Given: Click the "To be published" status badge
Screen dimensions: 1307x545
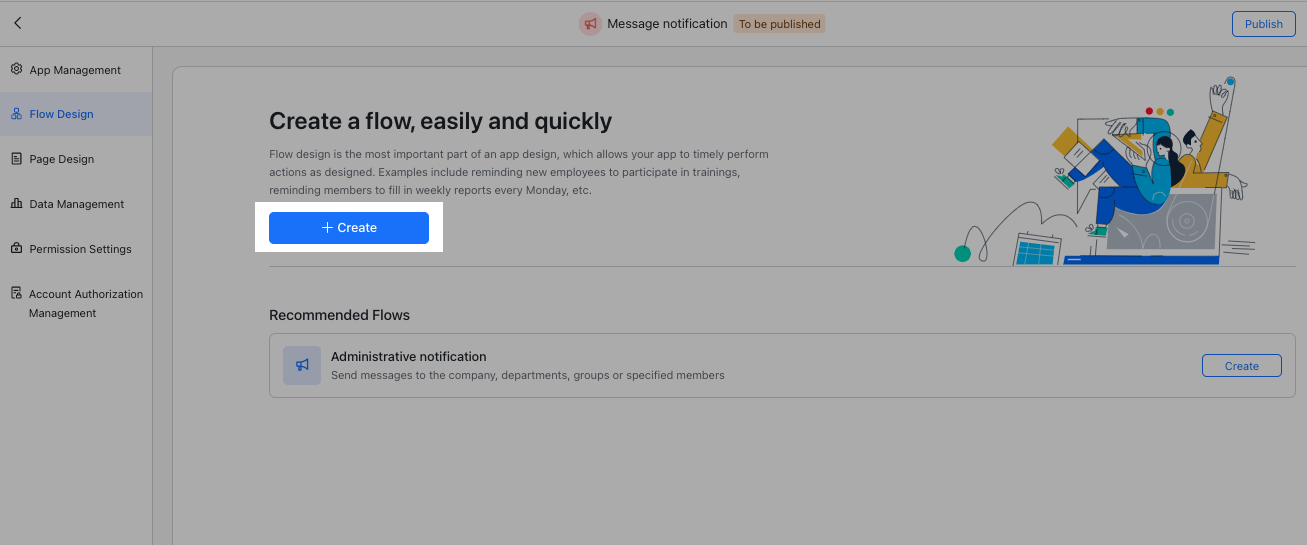Looking at the screenshot, I should point(779,24).
